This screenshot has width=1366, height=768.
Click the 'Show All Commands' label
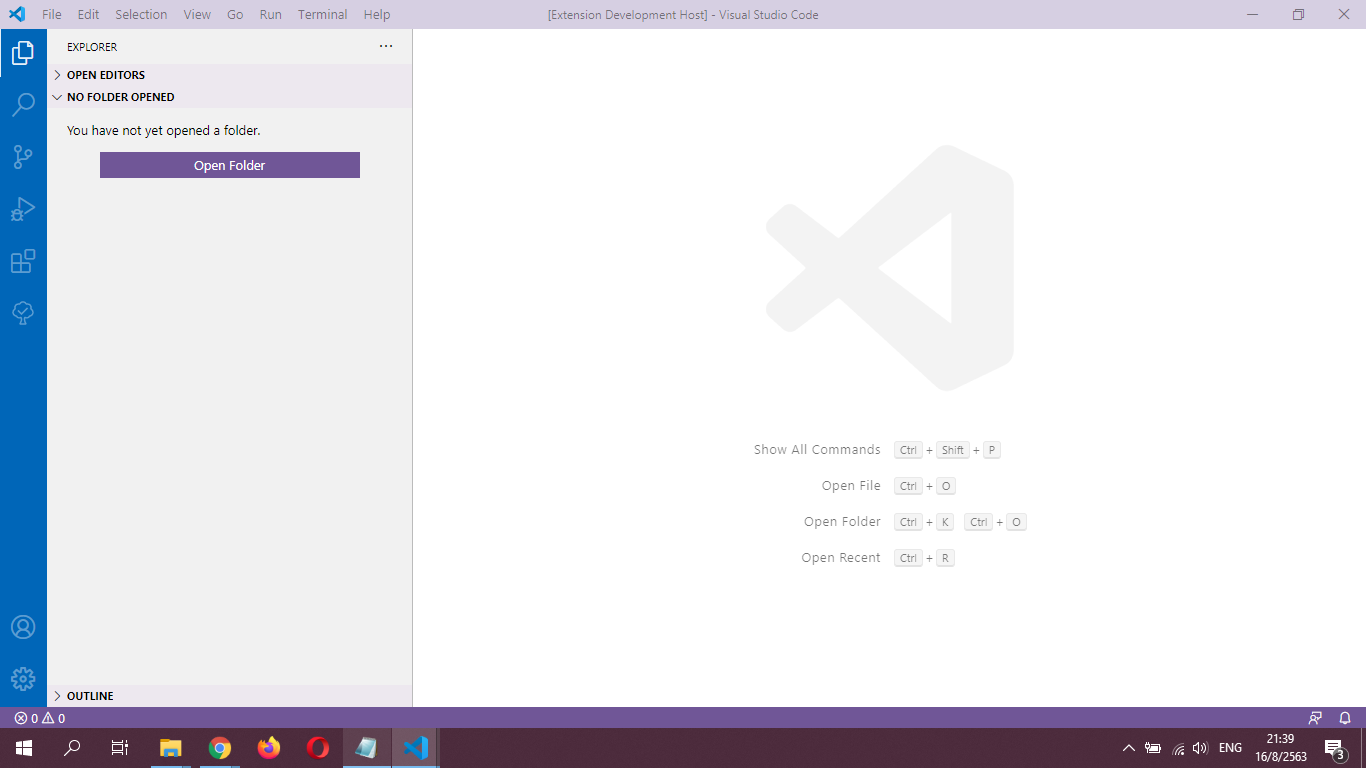(x=817, y=450)
